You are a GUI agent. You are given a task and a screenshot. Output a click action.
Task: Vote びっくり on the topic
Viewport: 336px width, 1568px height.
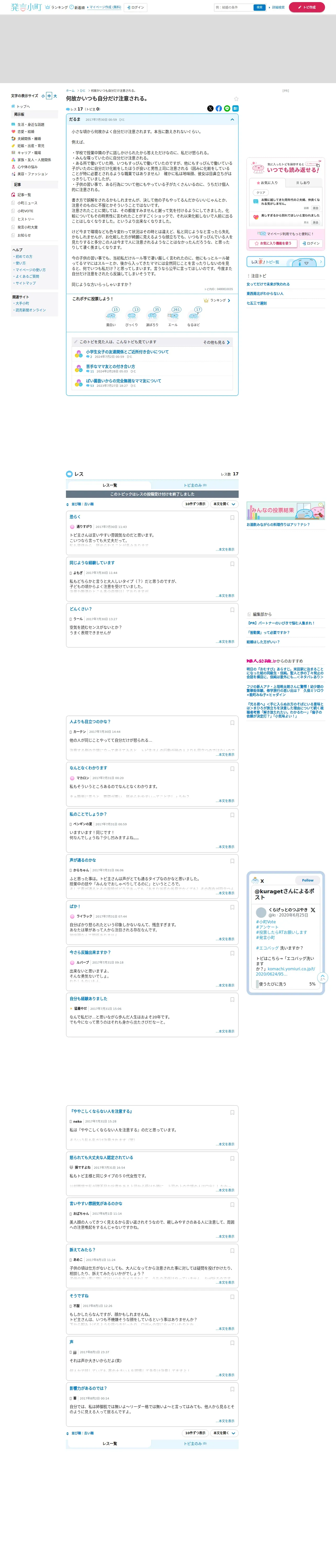click(132, 316)
